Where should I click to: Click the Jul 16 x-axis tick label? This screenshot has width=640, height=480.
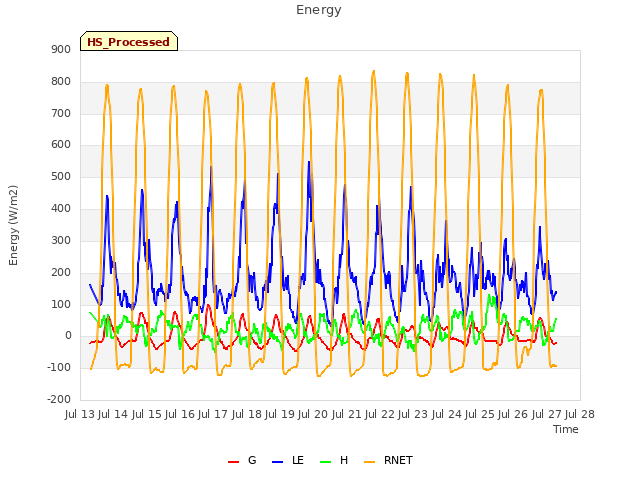point(180,414)
